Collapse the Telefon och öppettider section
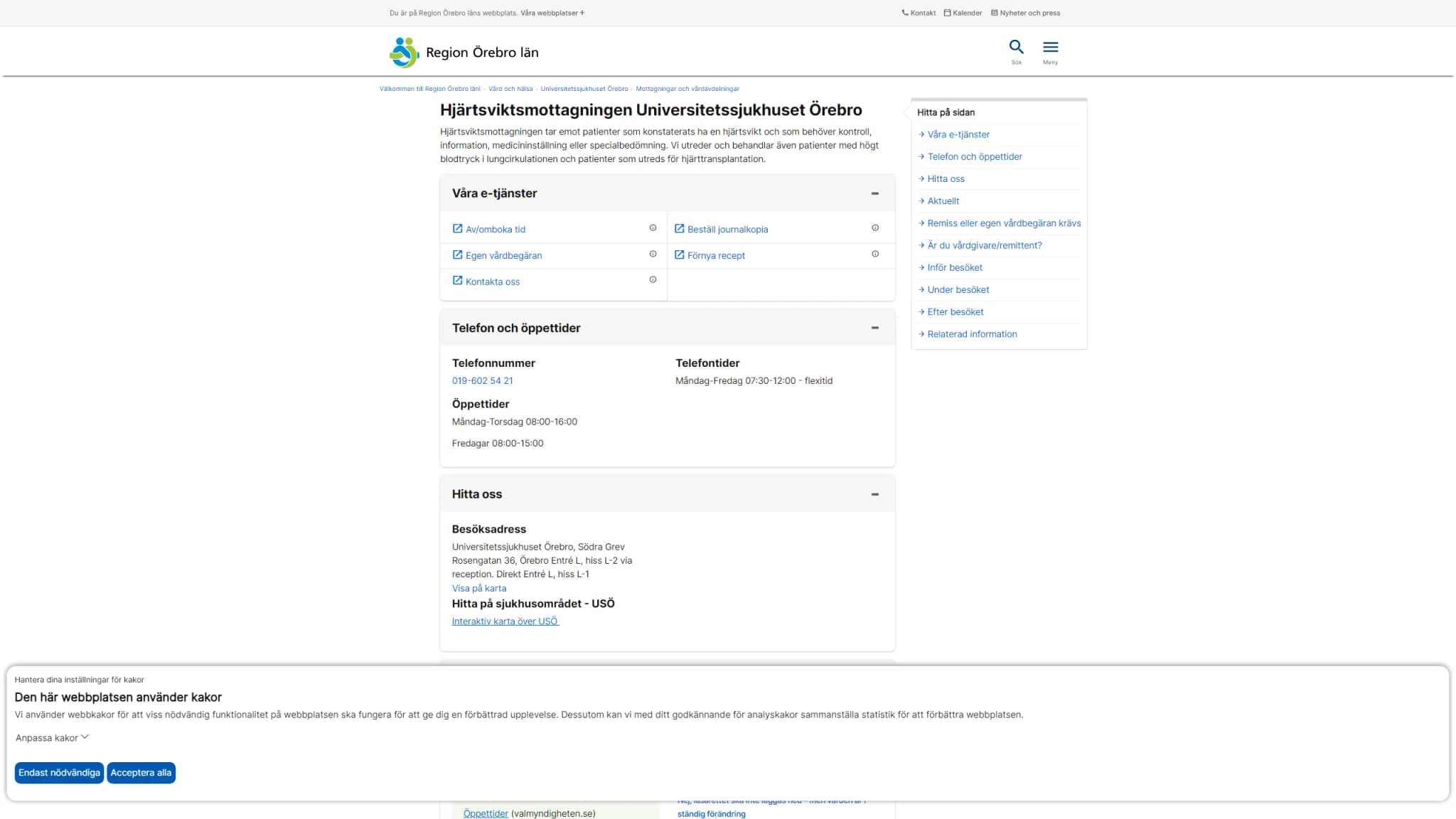 point(875,328)
